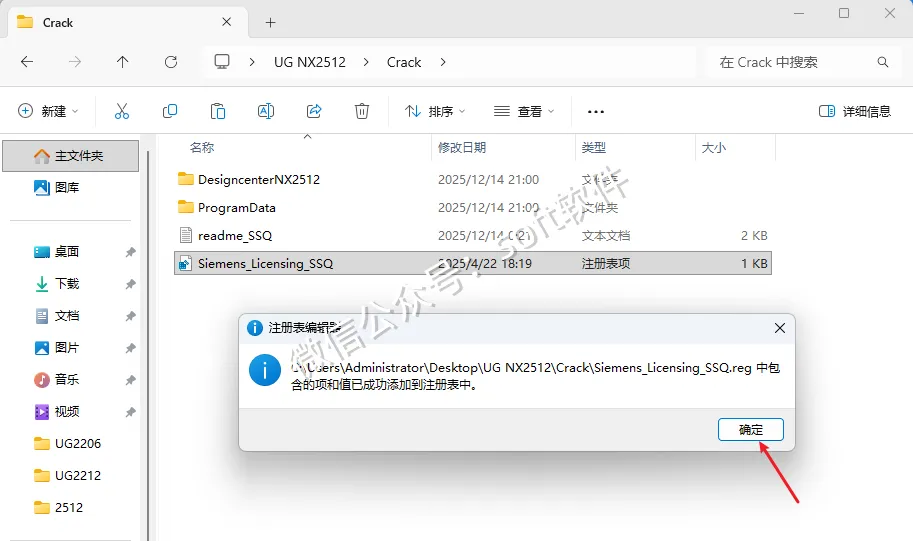This screenshot has width=913, height=541.
Task: Click the Share icon in toolbar
Action: click(314, 111)
